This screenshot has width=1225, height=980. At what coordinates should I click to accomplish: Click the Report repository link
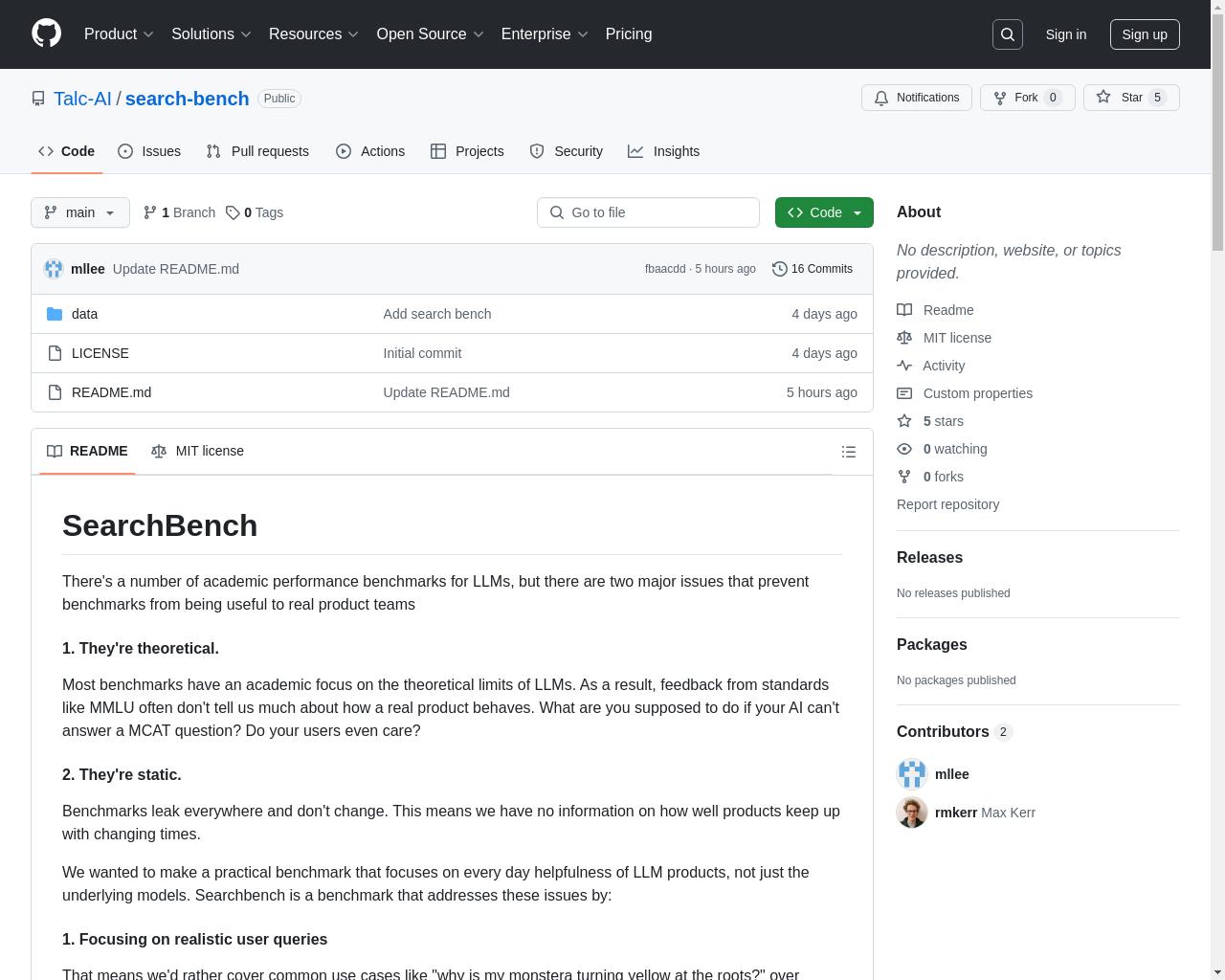coord(947,504)
